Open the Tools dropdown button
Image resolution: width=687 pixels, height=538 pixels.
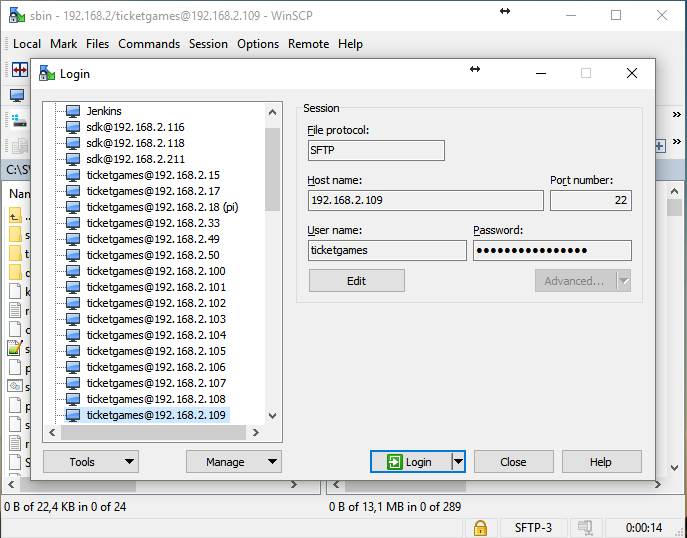click(89, 462)
